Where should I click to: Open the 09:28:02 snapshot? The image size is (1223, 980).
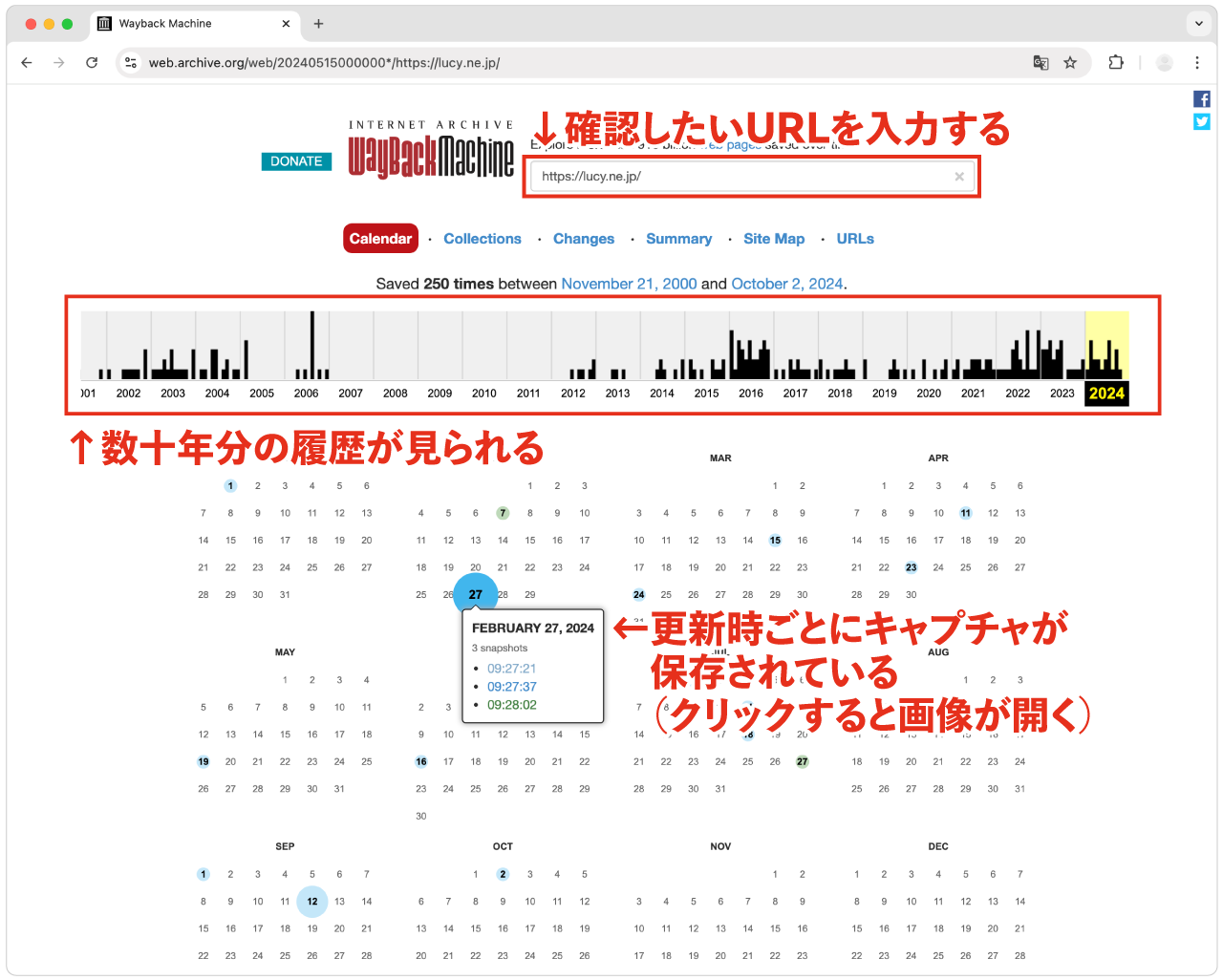[511, 705]
